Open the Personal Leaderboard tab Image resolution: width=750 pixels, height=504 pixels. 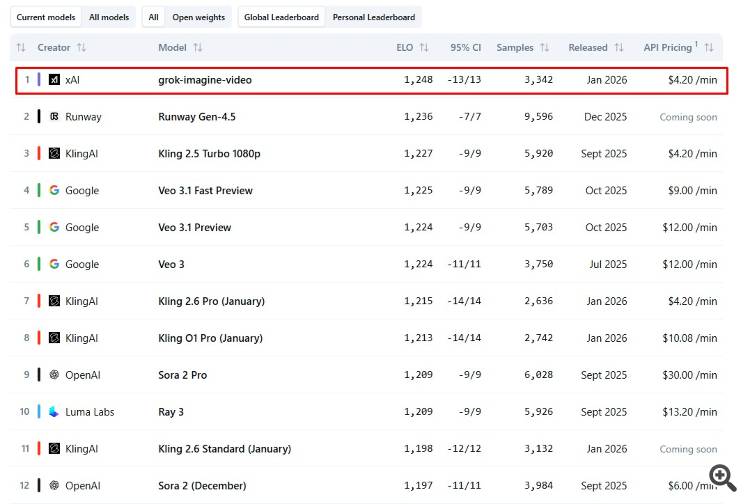click(x=374, y=17)
